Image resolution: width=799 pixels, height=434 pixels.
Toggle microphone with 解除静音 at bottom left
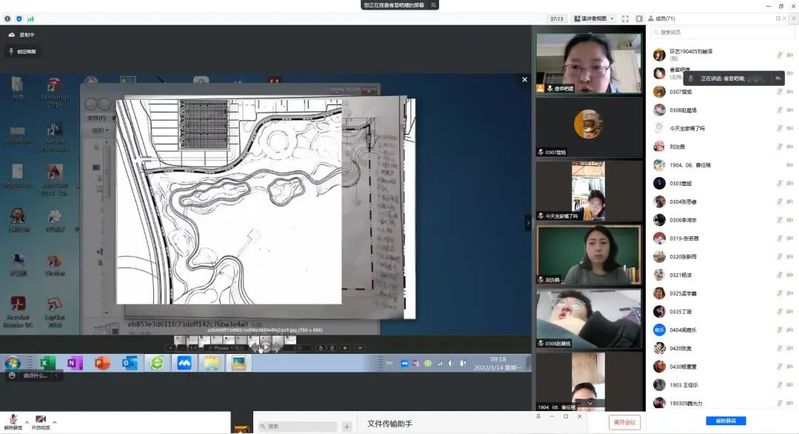point(12,420)
